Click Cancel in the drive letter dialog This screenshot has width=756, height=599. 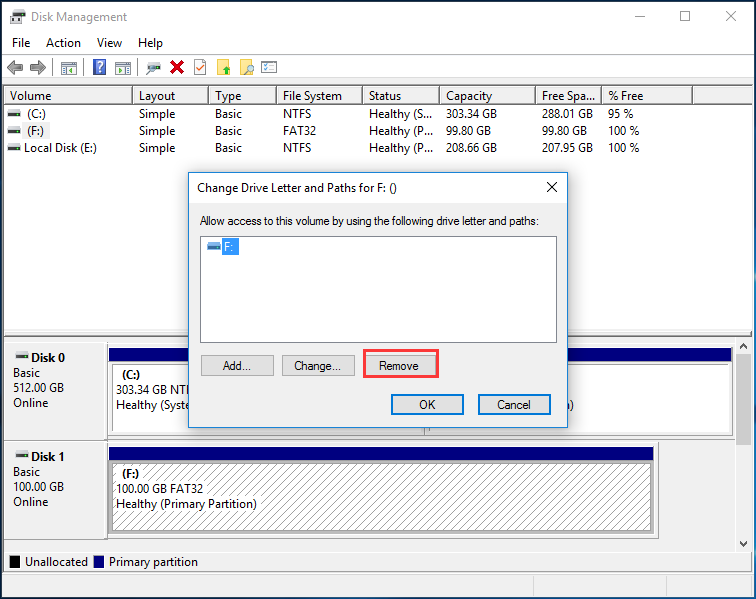coord(514,404)
